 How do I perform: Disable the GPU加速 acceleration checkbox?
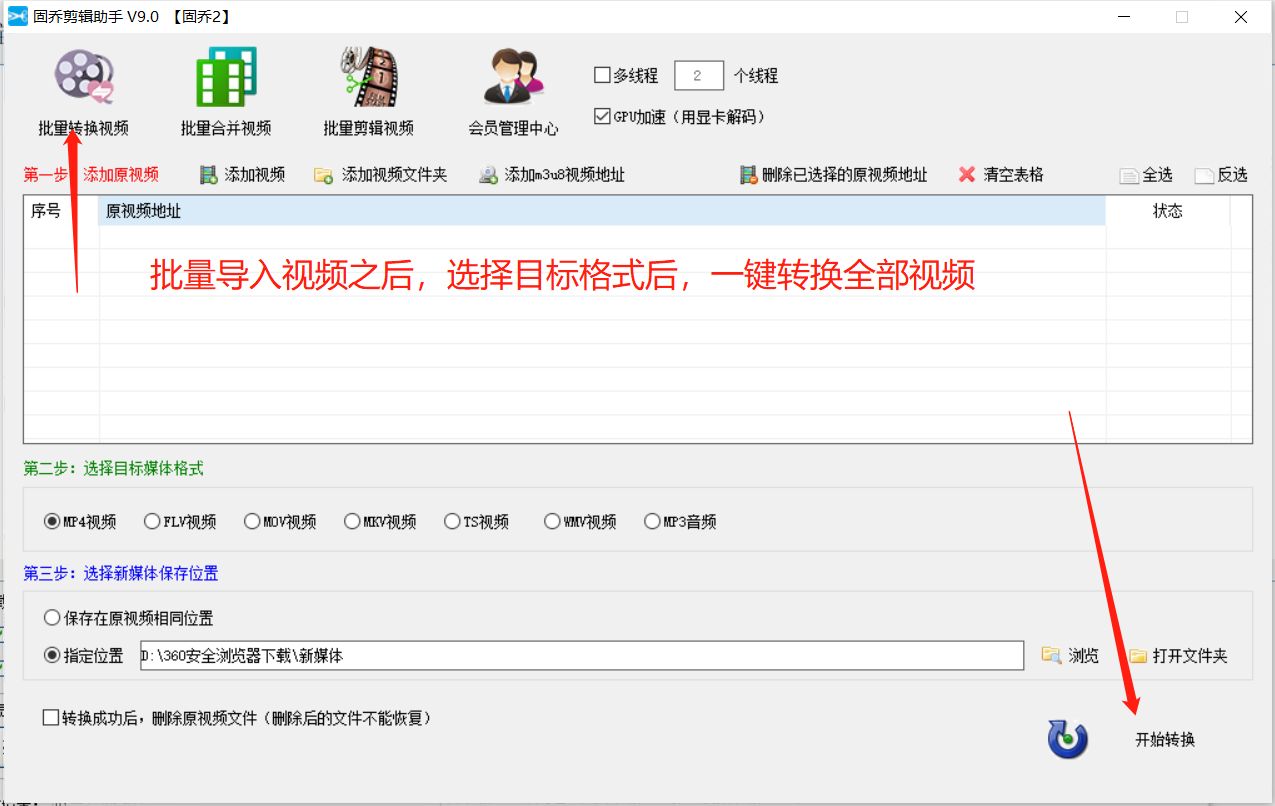tap(602, 116)
